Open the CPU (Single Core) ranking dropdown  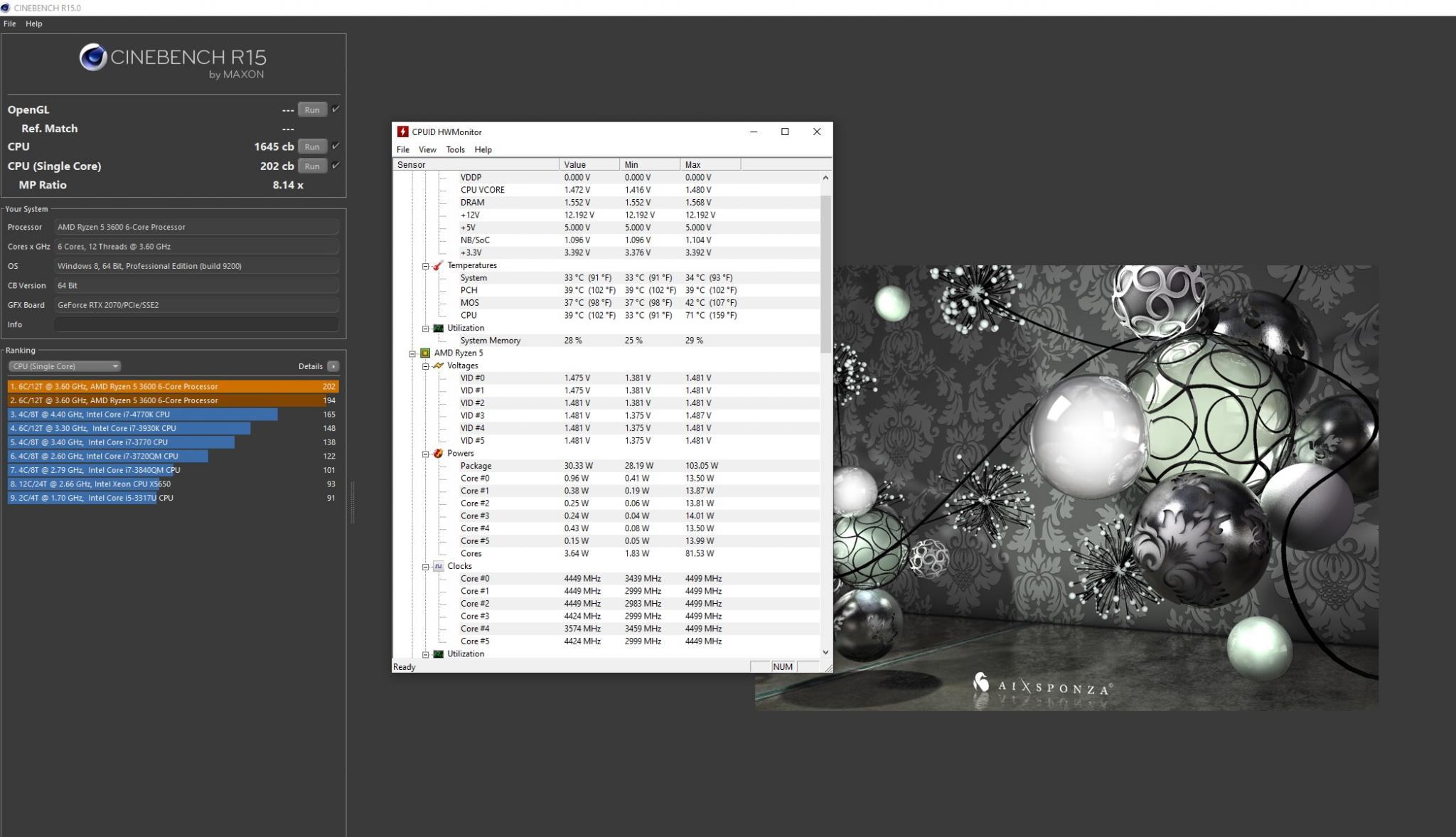(x=65, y=366)
